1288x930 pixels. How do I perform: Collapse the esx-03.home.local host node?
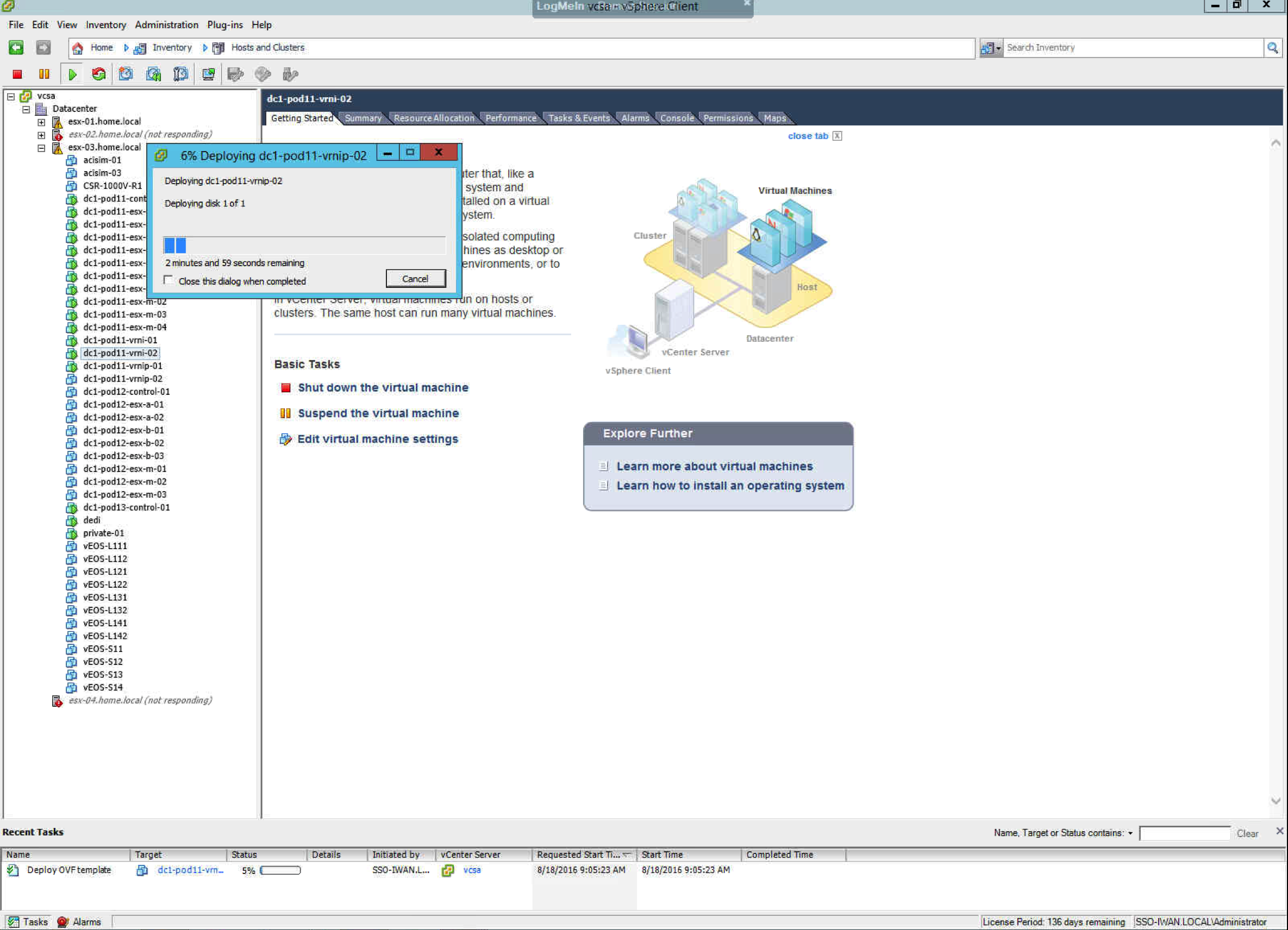tap(41, 148)
